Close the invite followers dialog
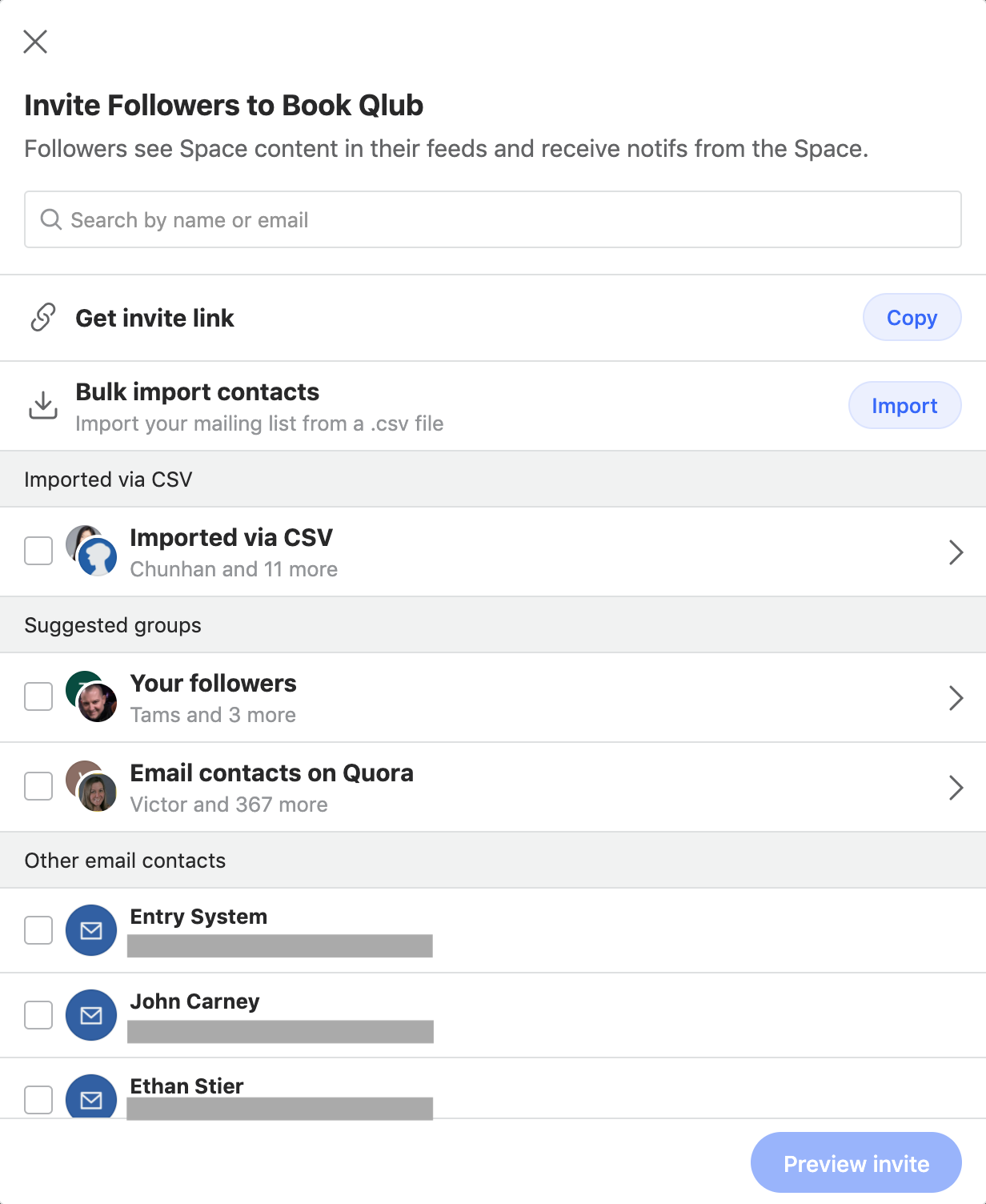The height and width of the screenshot is (1204, 986). 35,42
